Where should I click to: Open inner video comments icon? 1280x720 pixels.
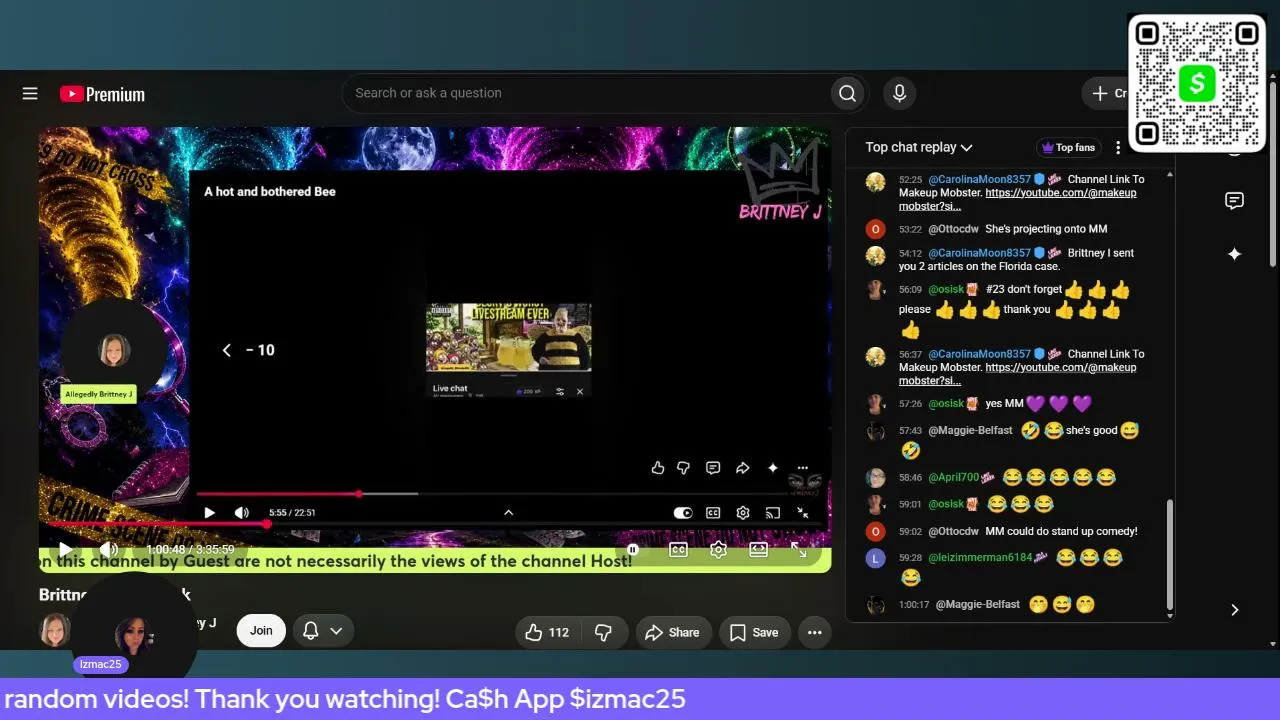click(713, 468)
